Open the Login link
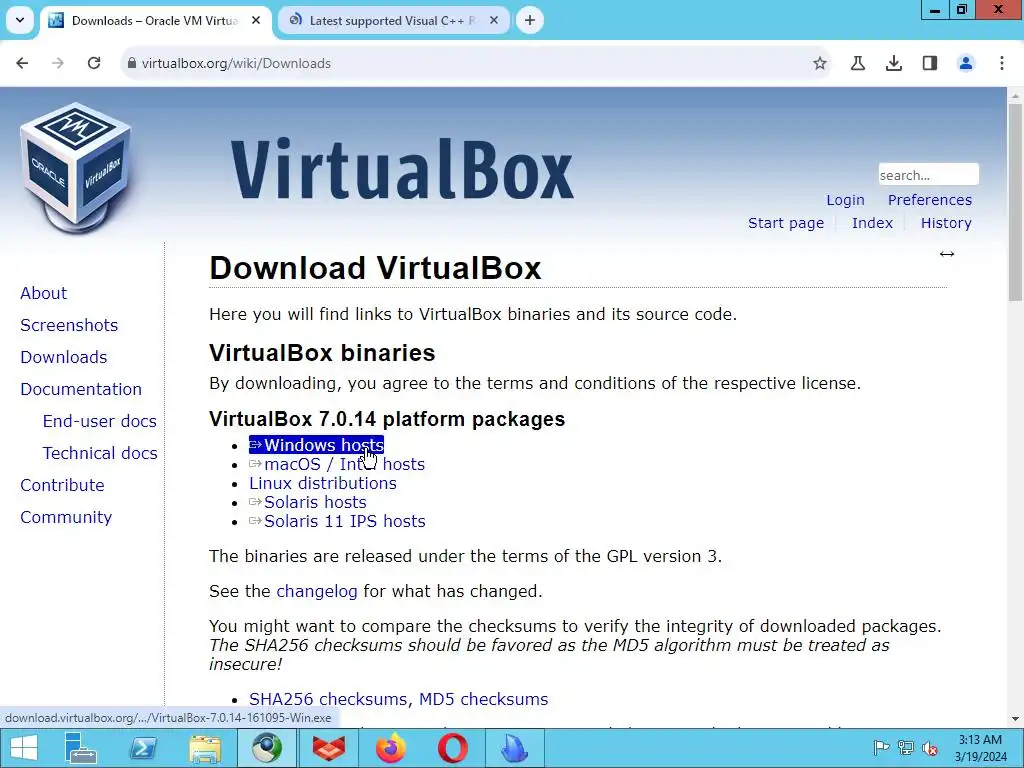Screen dimensions: 1024x768 click(845, 200)
